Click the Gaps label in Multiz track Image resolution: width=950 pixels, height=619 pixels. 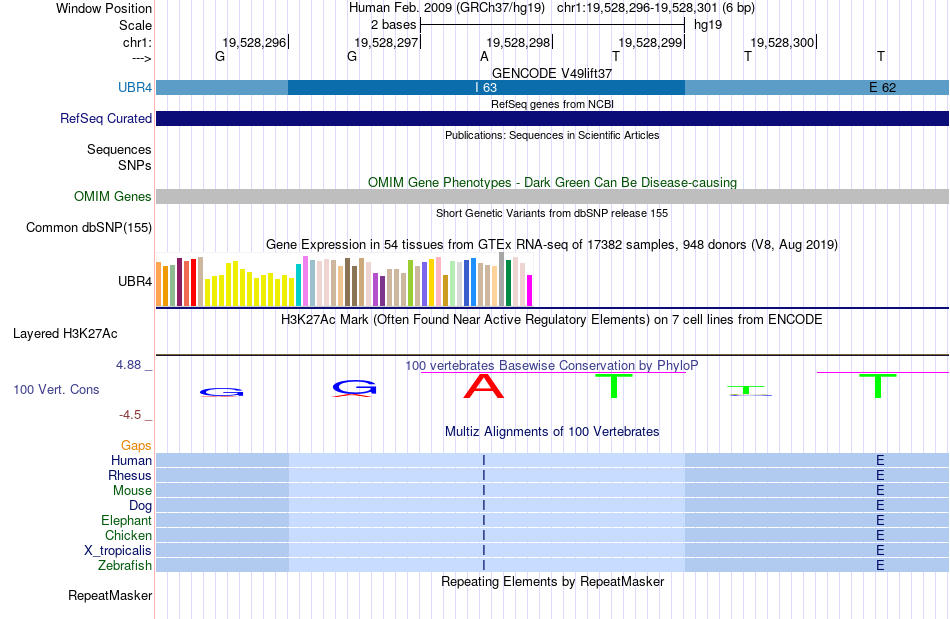136,446
